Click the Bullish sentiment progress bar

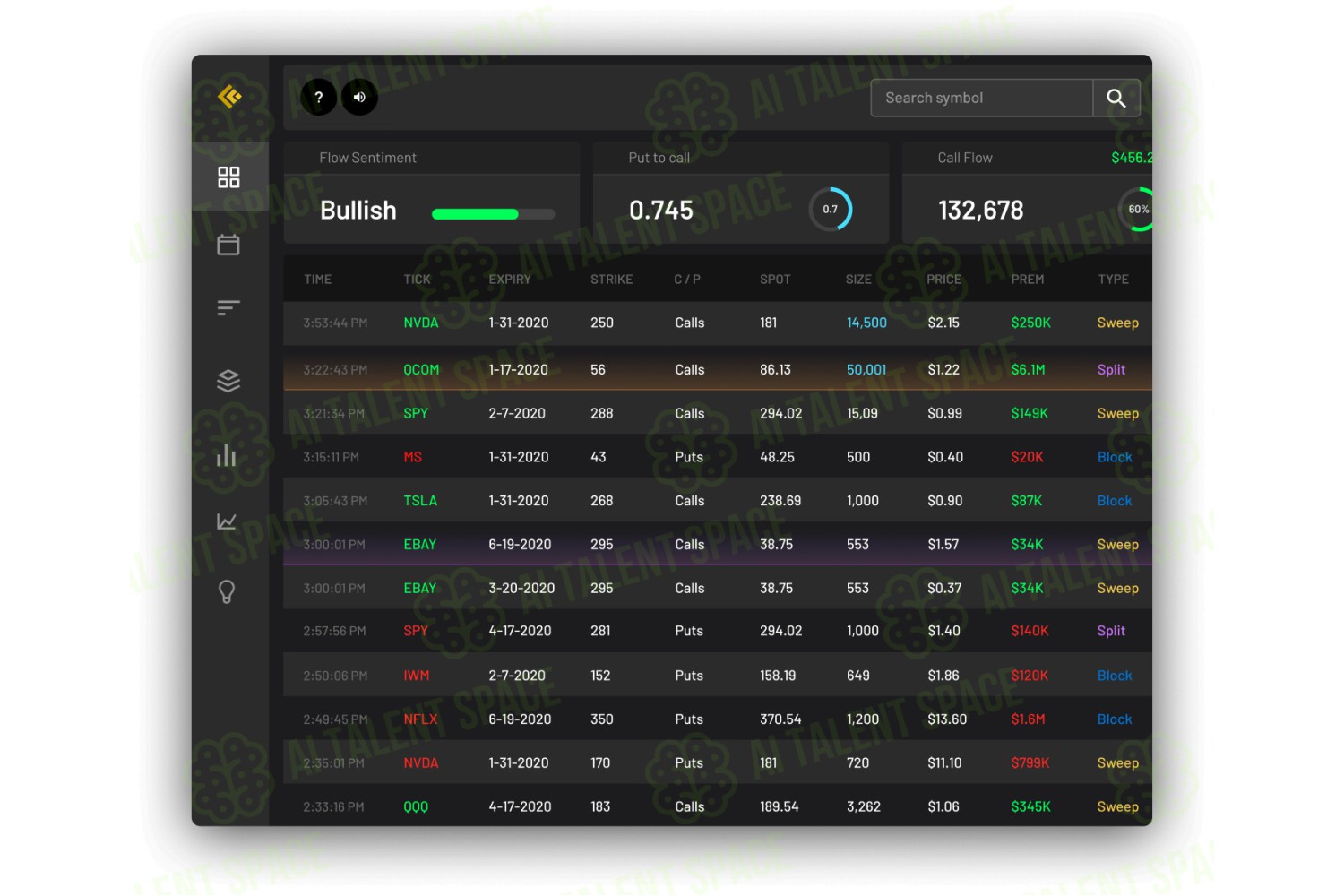point(493,214)
